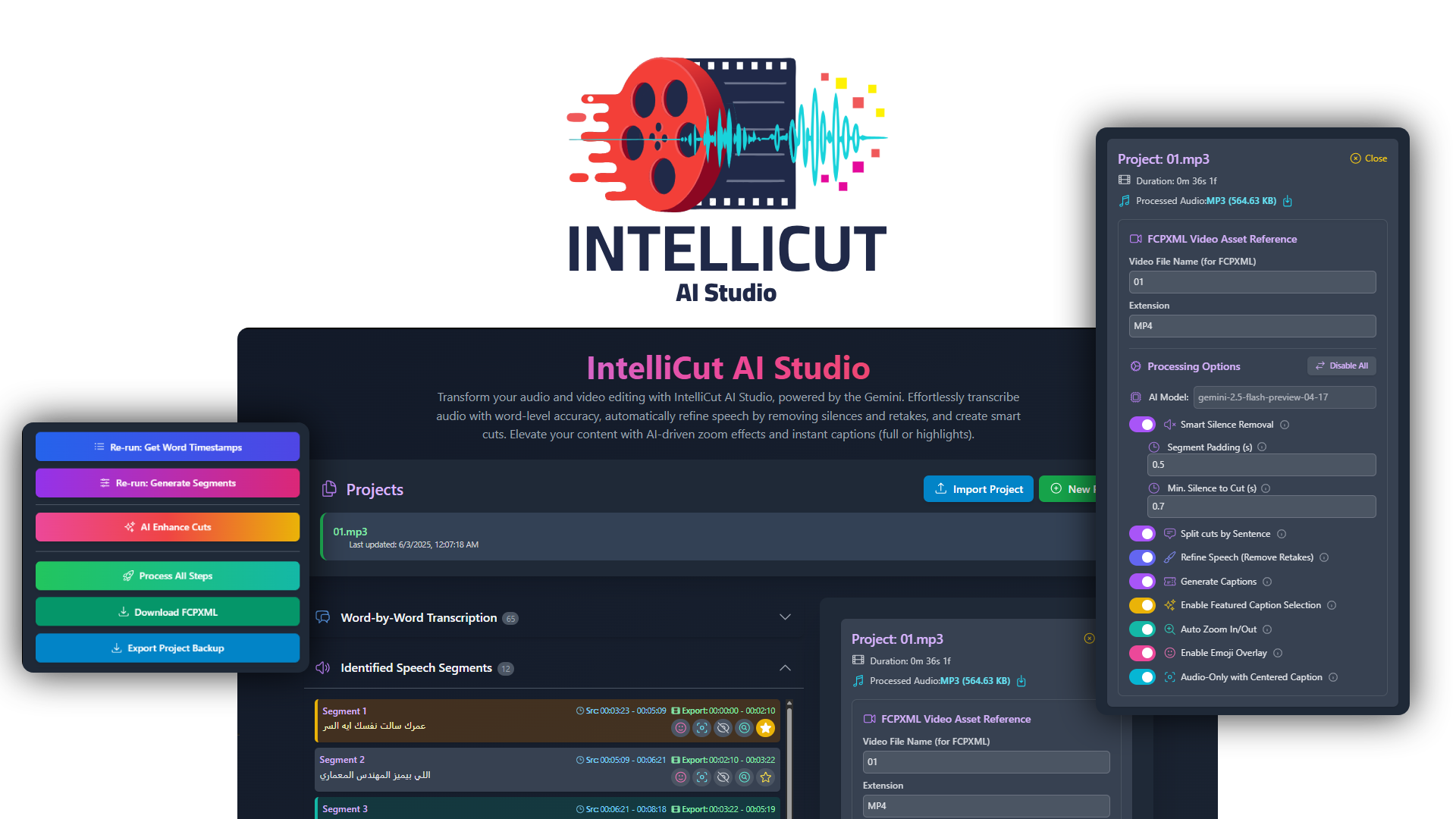Image resolution: width=1456 pixels, height=819 pixels.
Task: Run Process All Steps
Action: point(167,576)
